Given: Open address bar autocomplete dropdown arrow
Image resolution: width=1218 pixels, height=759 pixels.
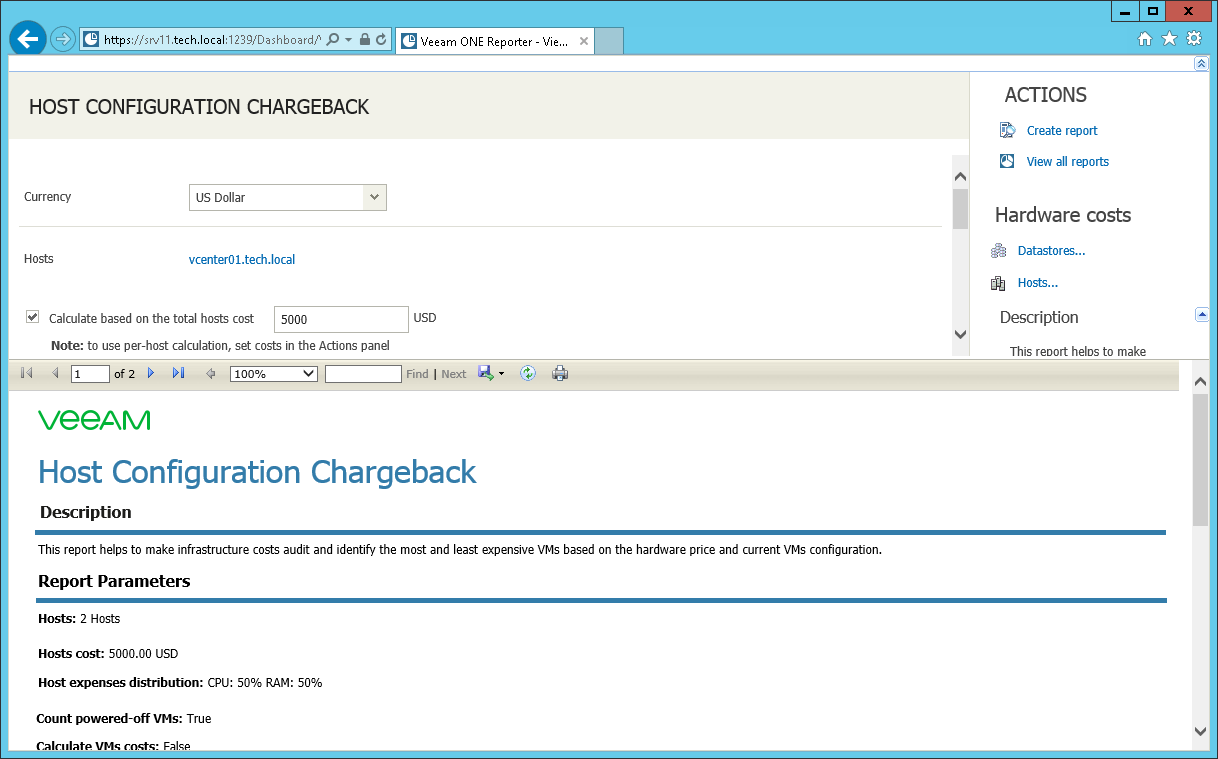Looking at the screenshot, I should tap(348, 40).
